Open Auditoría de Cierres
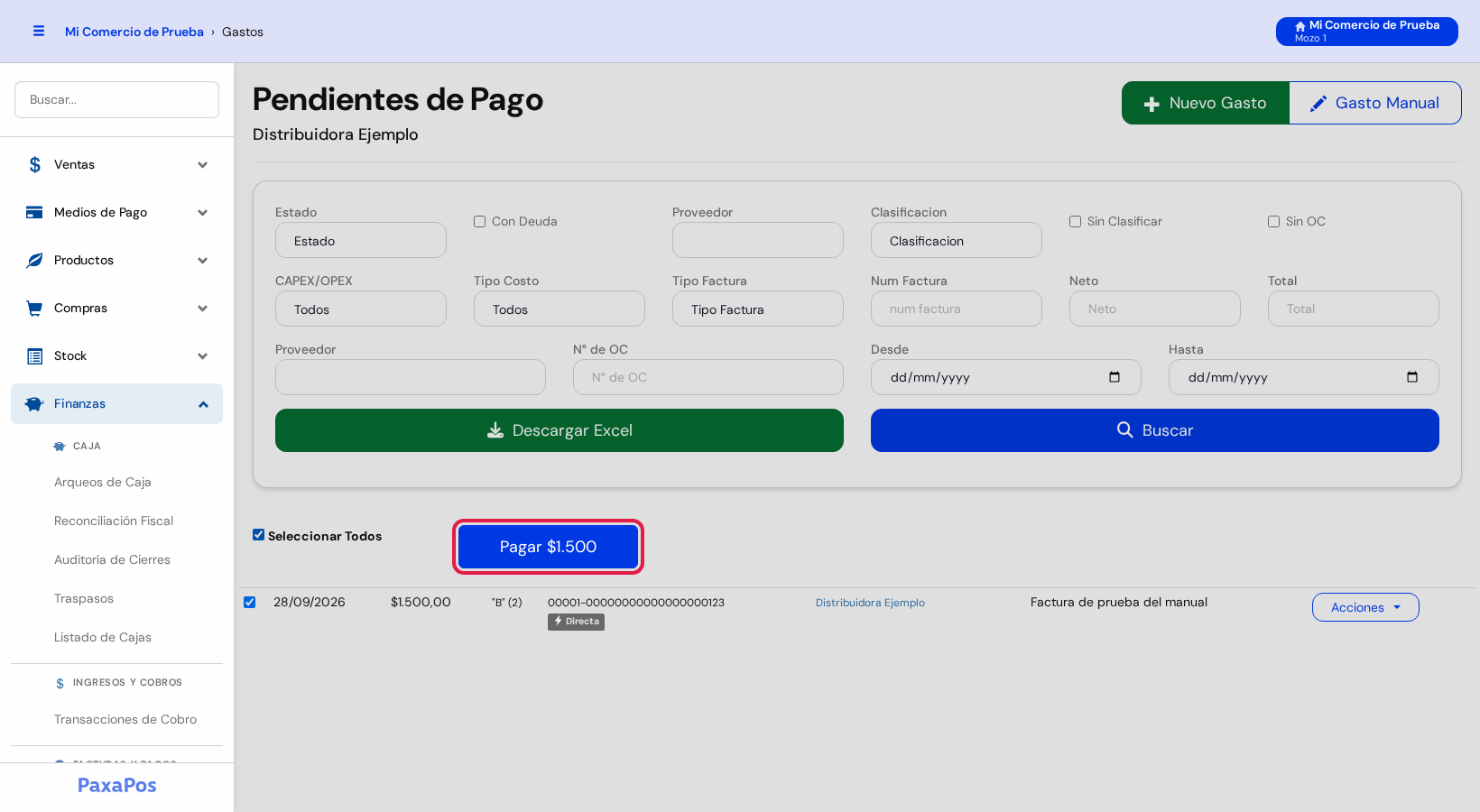Viewport: 1480px width, 812px height. click(x=112, y=559)
